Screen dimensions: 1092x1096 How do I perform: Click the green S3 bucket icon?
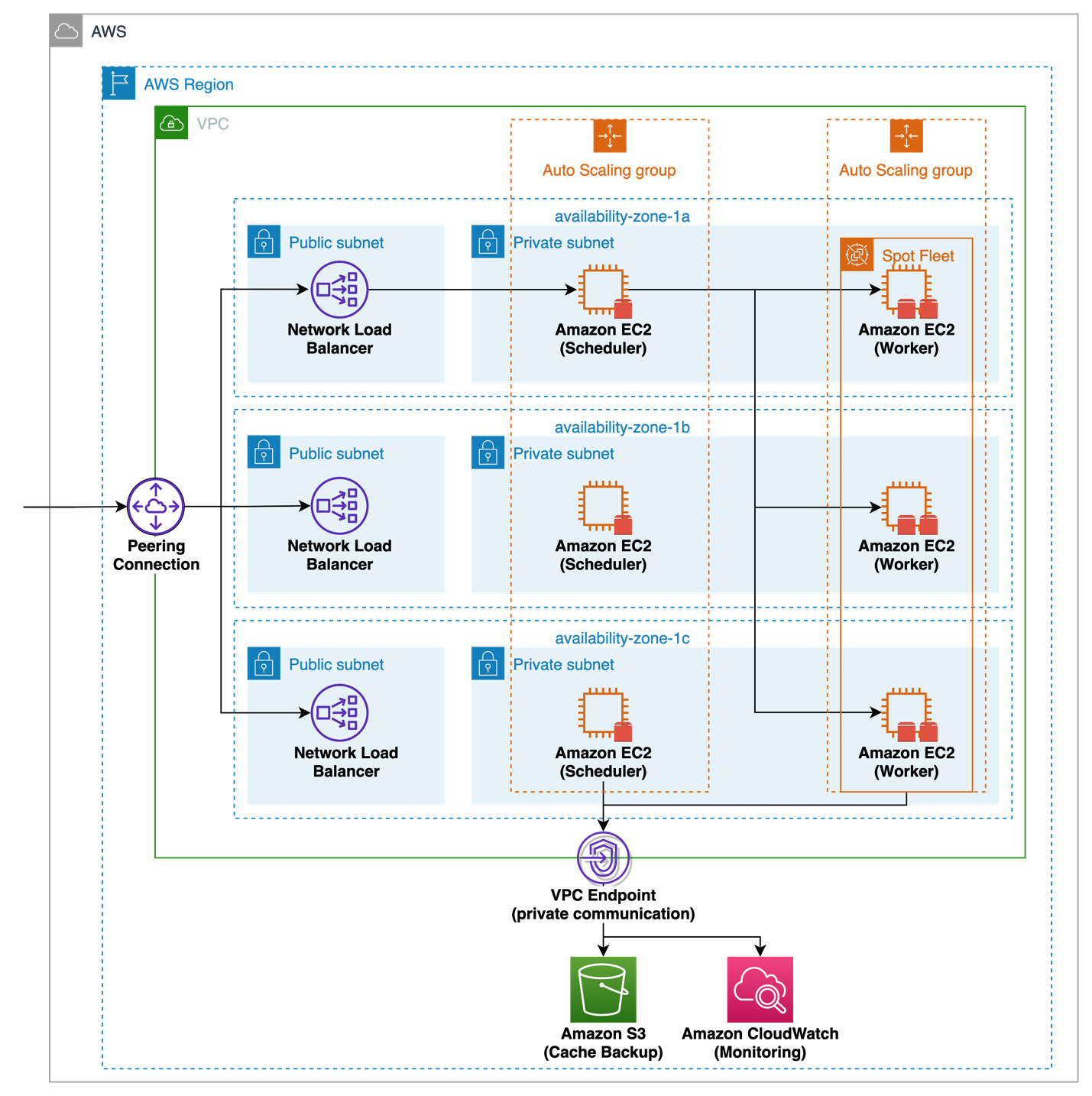[603, 989]
